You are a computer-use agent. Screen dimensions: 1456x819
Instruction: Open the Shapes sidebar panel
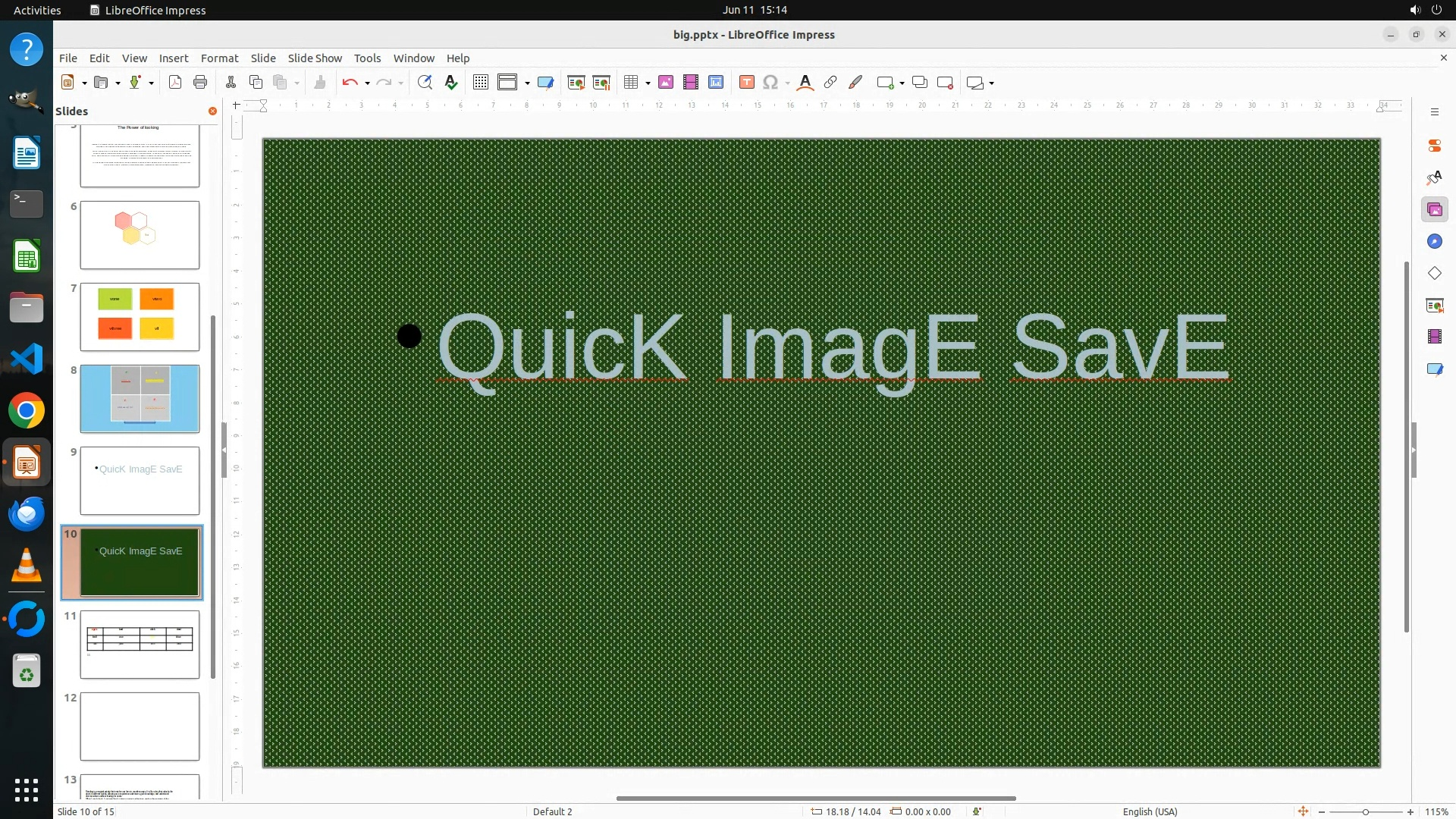click(x=1434, y=273)
